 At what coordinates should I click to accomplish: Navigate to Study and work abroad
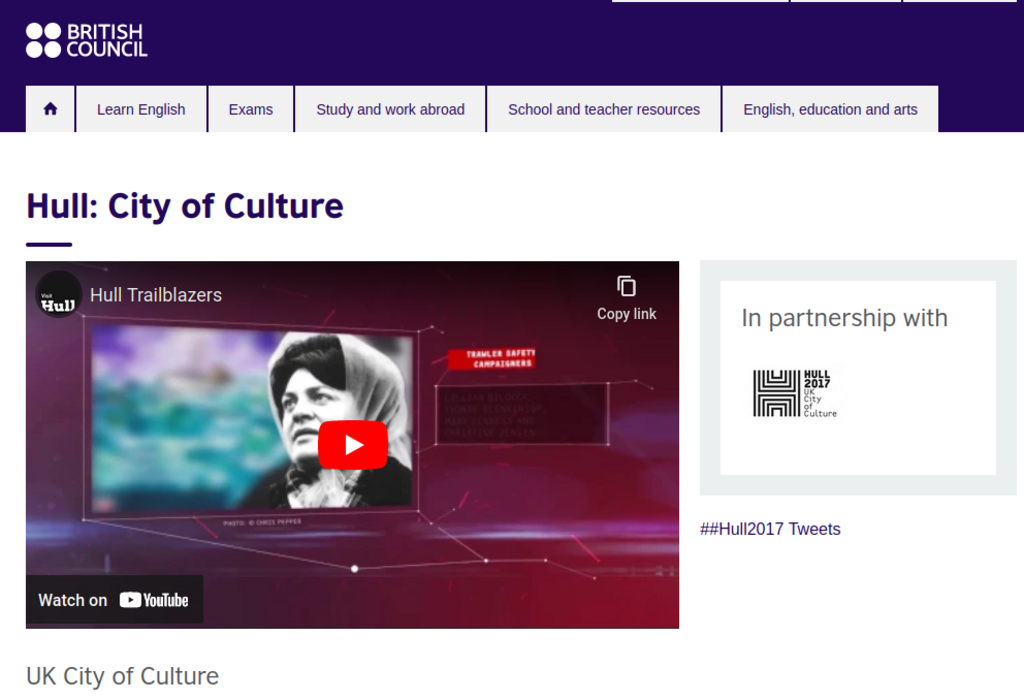pos(389,108)
